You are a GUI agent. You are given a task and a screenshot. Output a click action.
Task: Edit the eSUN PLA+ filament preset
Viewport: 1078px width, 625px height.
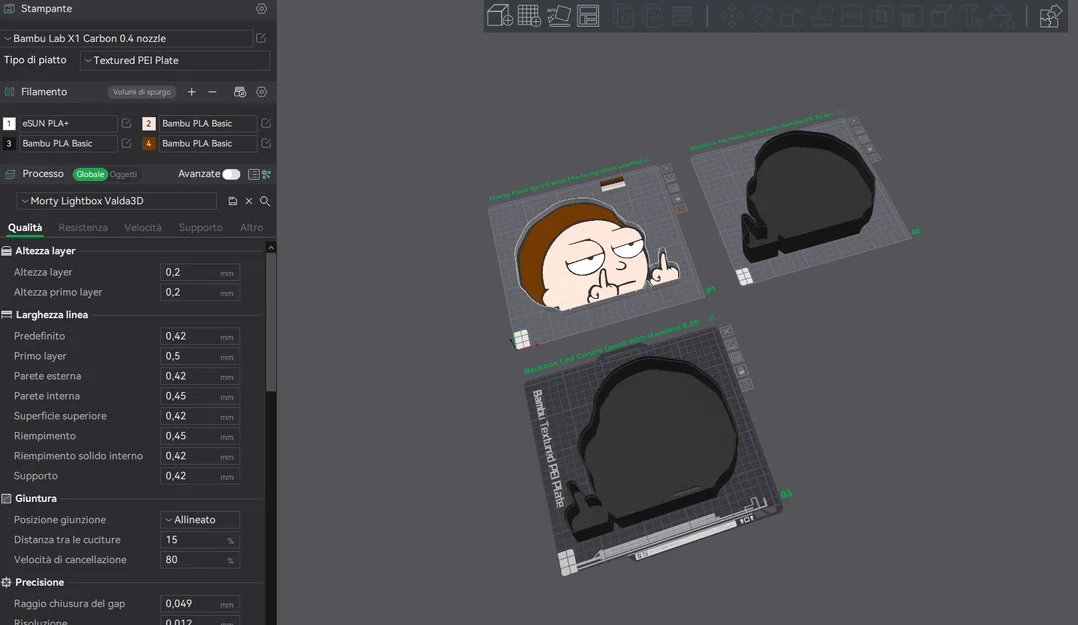[x=126, y=124]
